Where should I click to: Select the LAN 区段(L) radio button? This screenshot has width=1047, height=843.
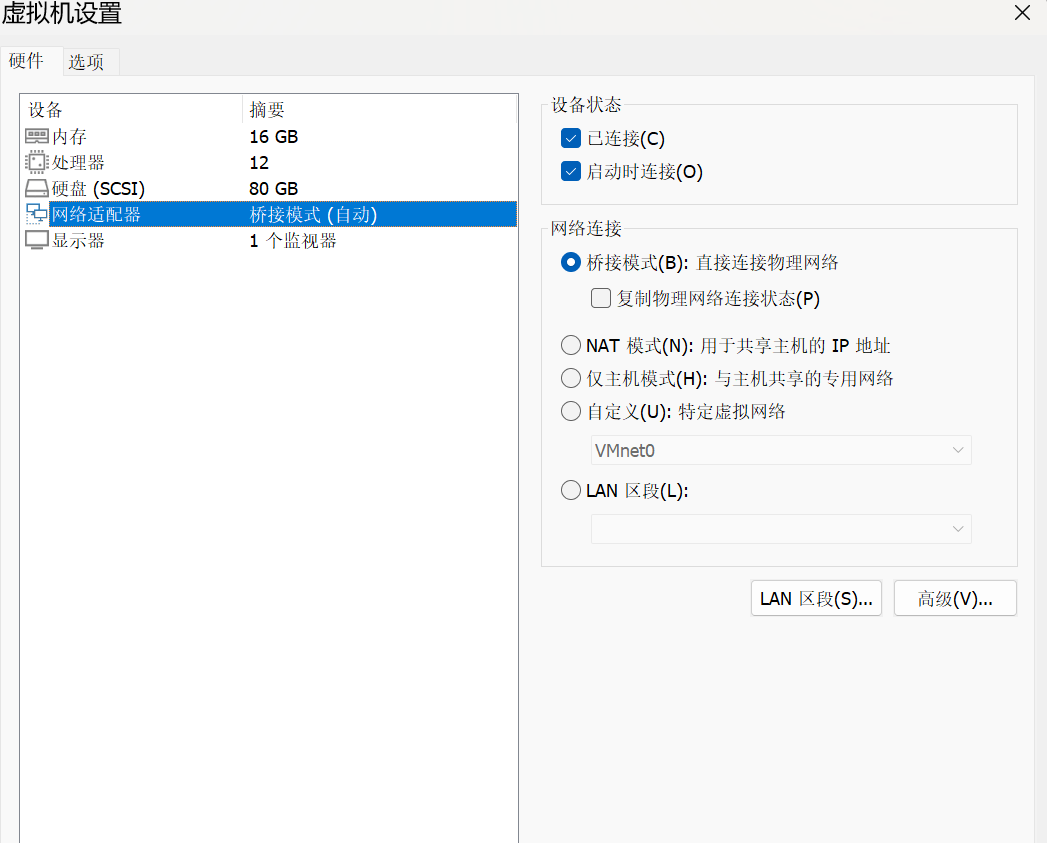pos(571,490)
